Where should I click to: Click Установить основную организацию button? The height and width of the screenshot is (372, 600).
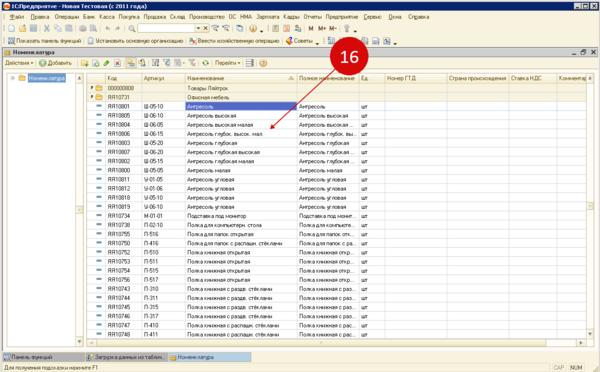click(x=136, y=41)
